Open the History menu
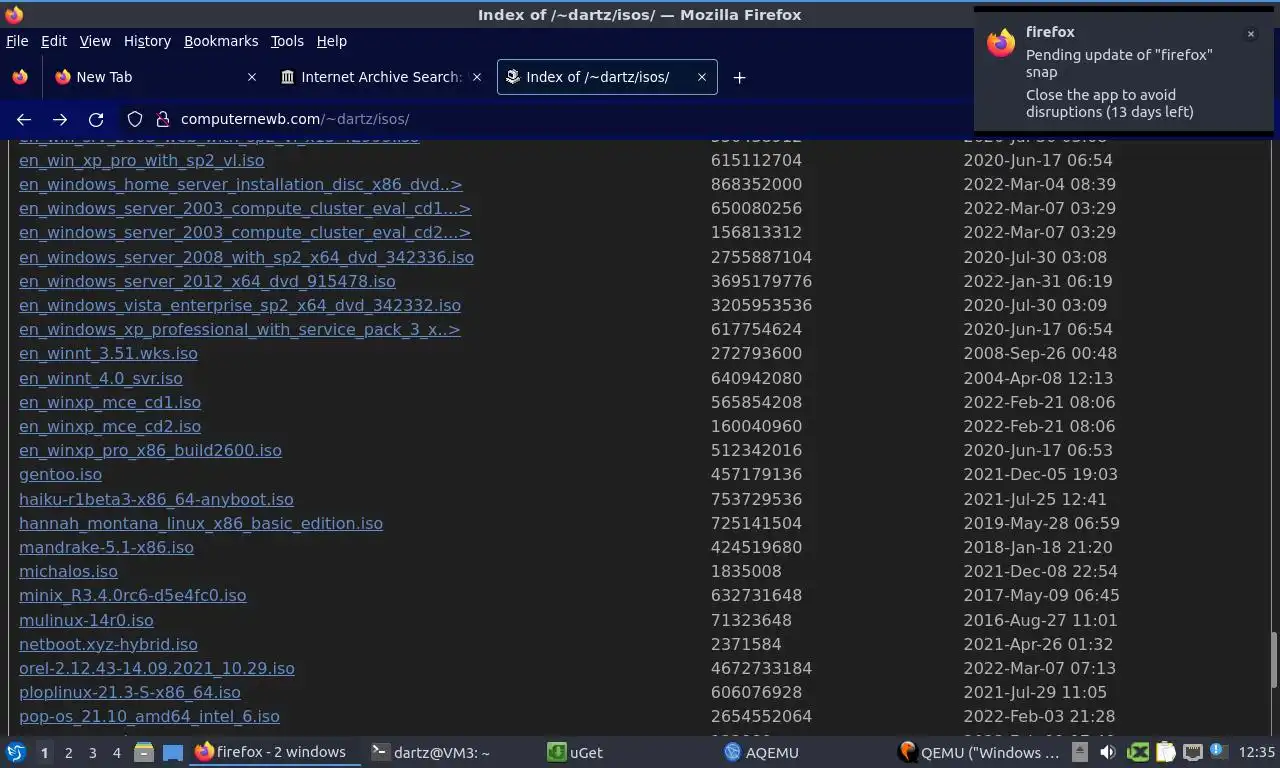 (x=147, y=41)
